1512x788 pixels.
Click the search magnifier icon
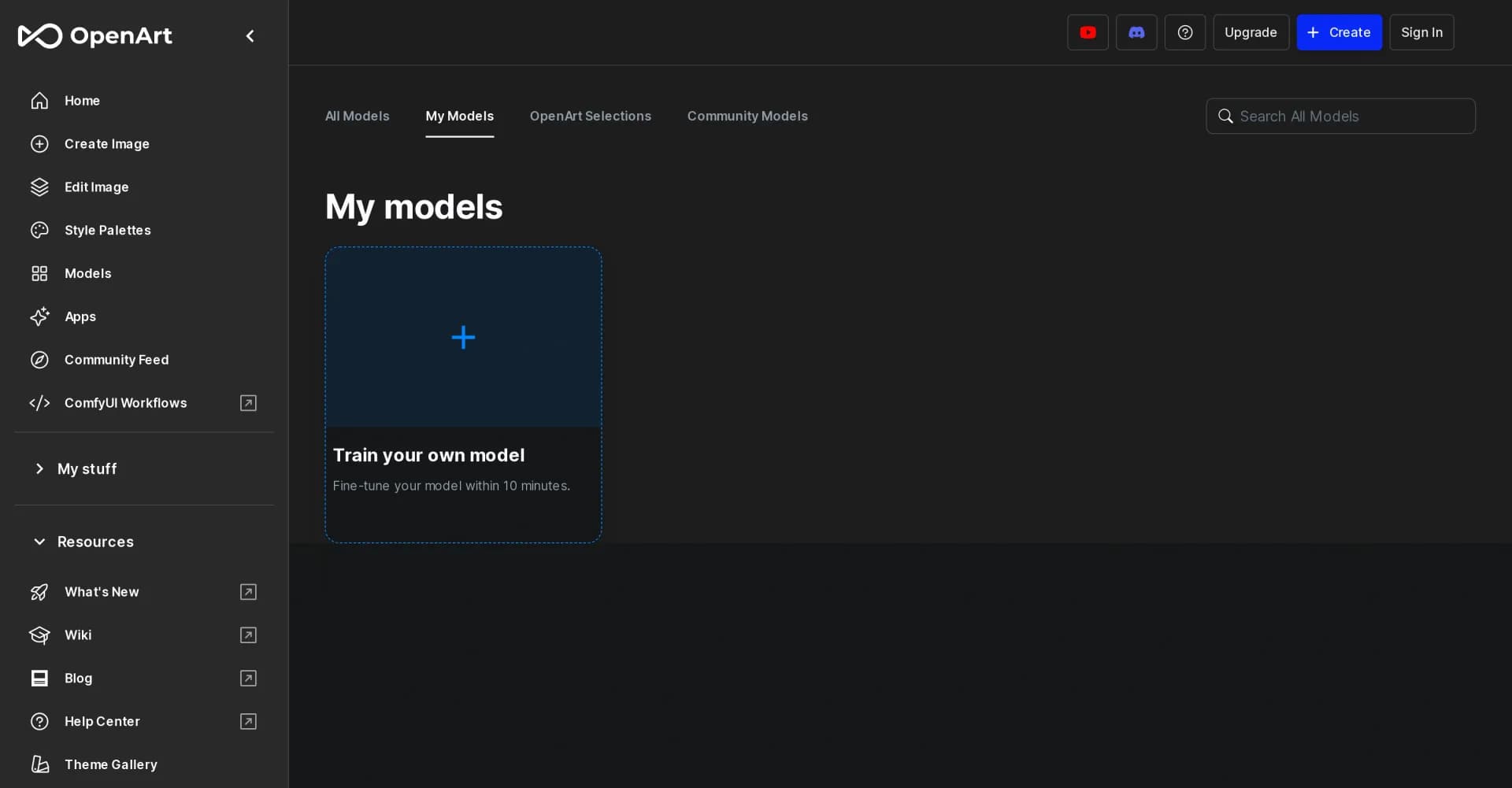(1225, 117)
